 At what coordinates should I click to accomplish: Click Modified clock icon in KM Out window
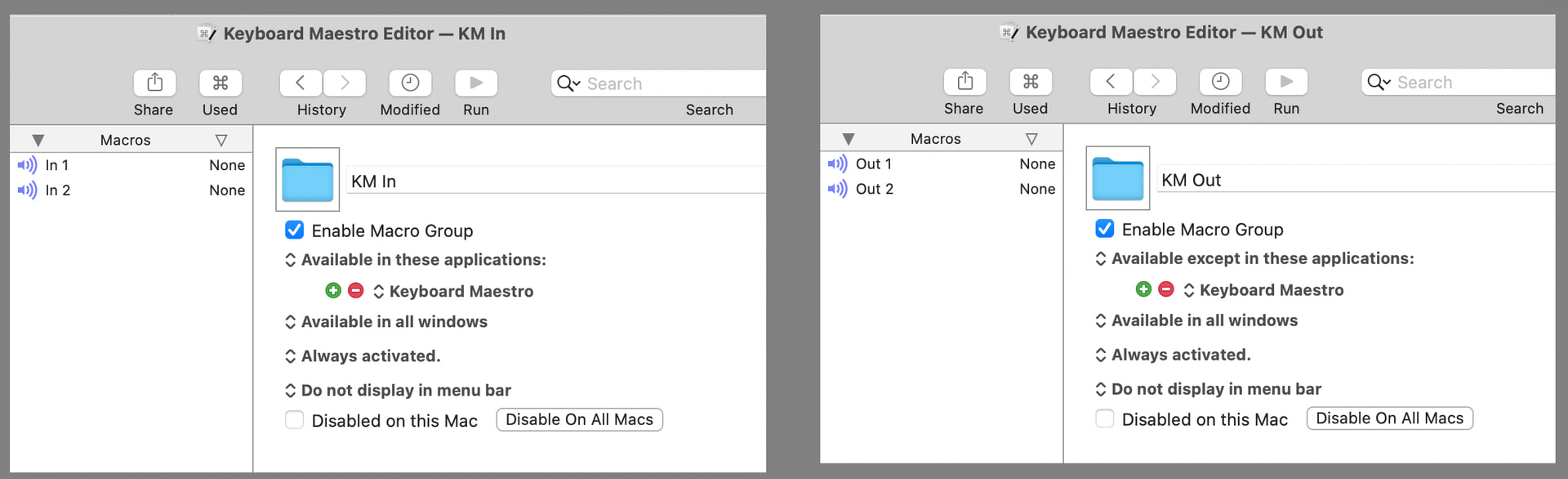(1220, 81)
